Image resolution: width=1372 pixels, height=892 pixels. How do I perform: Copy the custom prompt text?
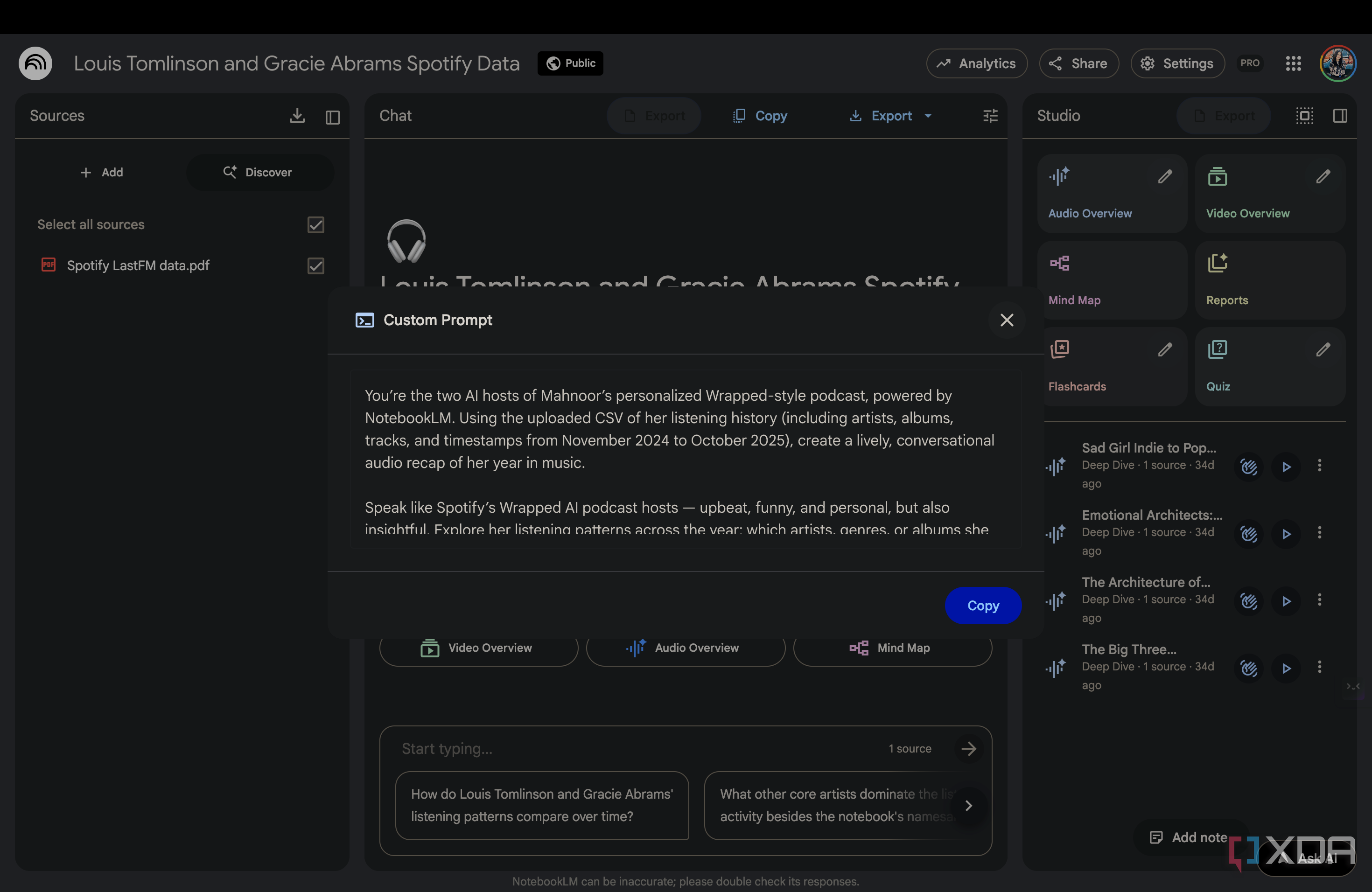tap(983, 606)
